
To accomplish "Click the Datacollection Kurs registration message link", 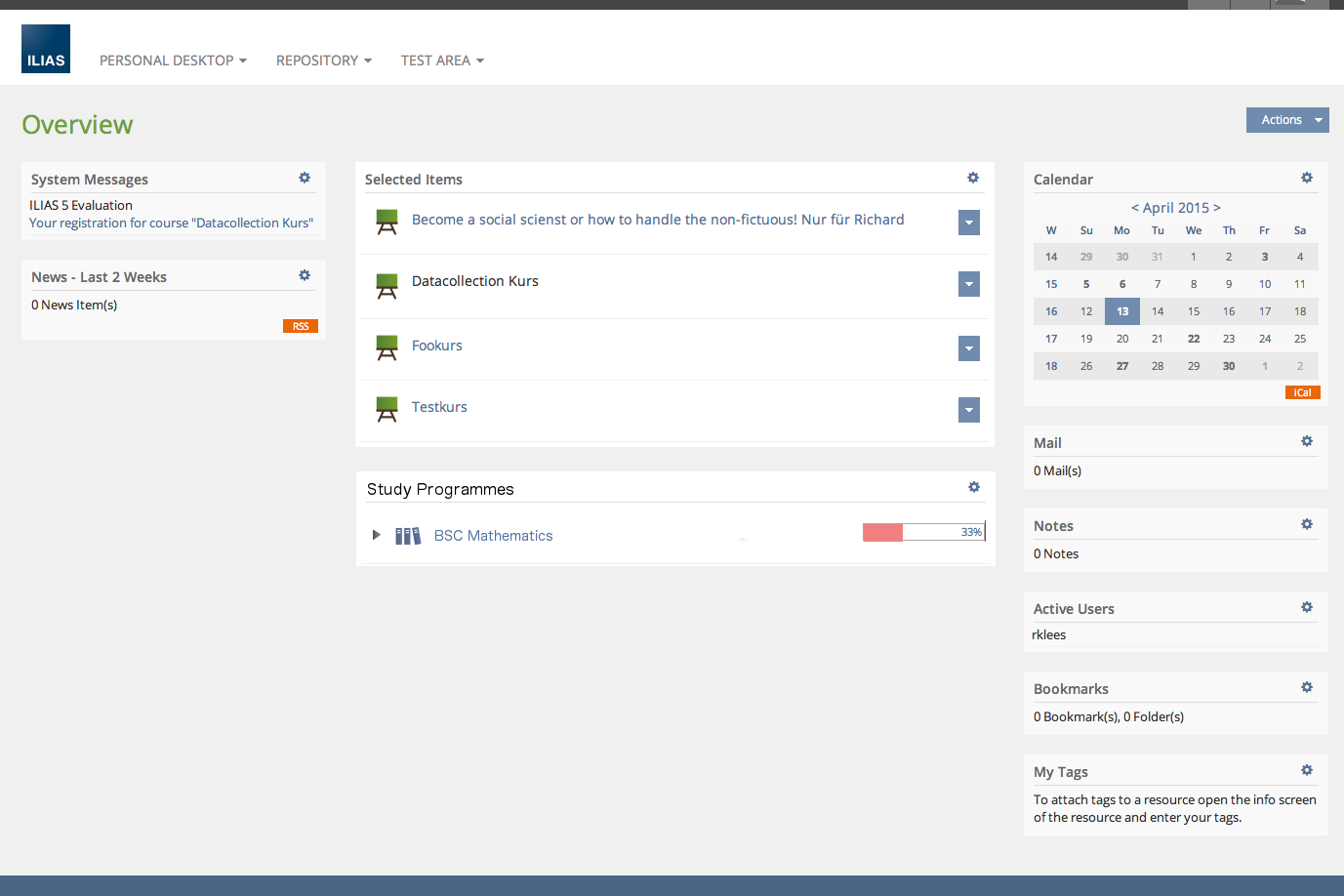I will pos(171,223).
